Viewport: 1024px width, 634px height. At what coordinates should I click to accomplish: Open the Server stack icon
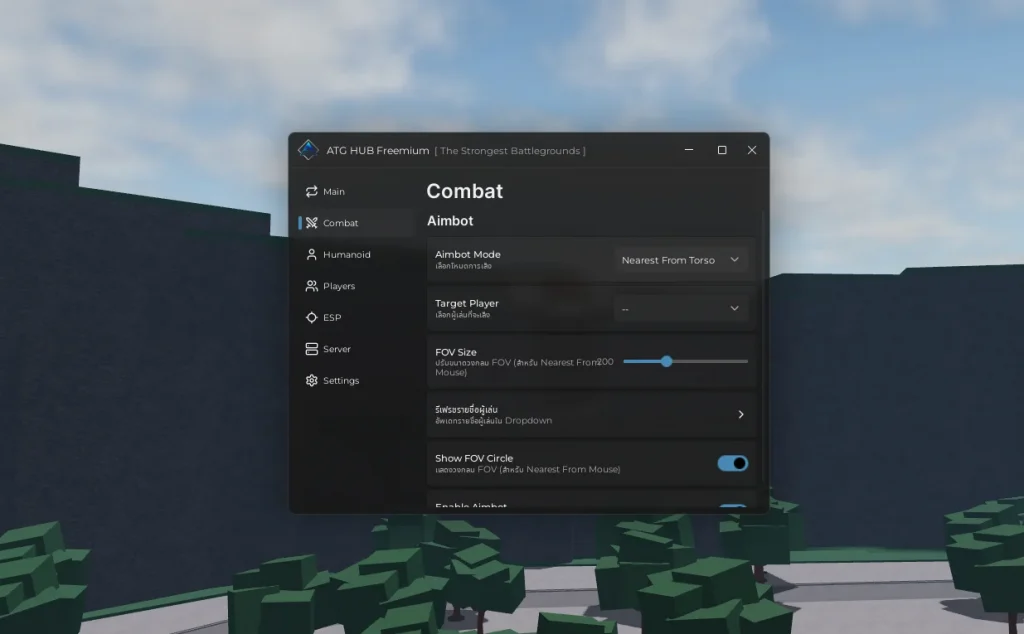(312, 349)
